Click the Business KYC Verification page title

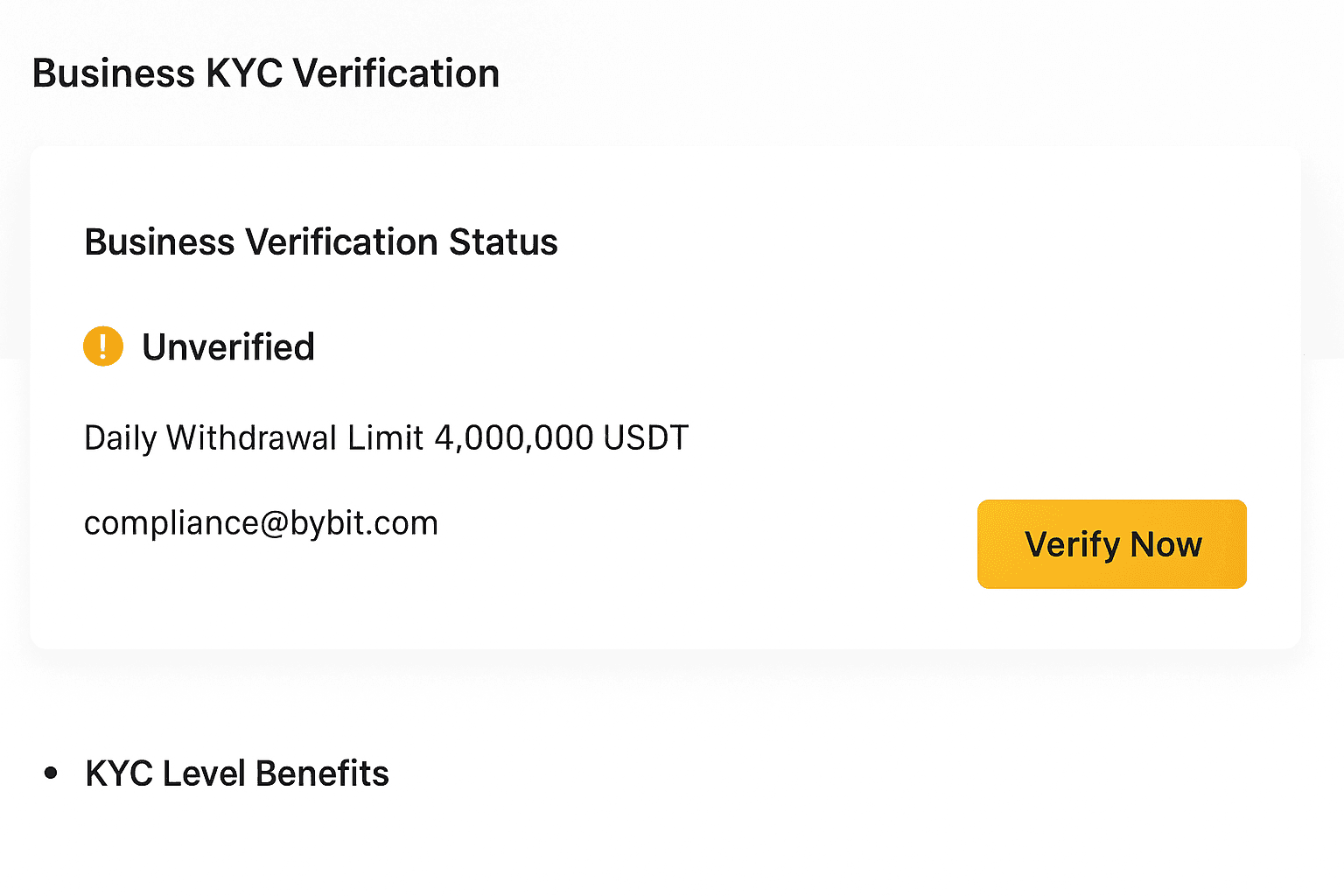point(265,73)
